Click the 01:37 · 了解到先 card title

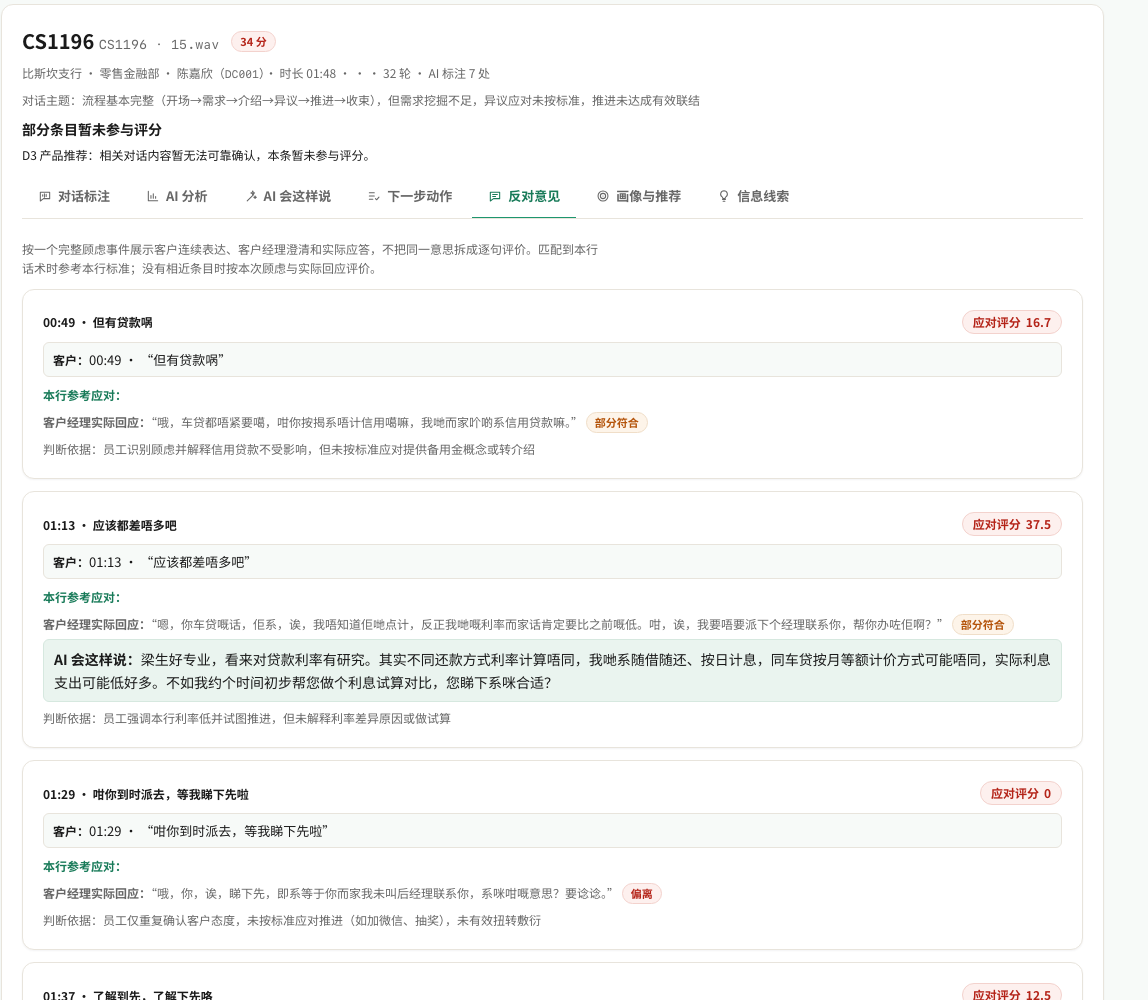point(127,995)
